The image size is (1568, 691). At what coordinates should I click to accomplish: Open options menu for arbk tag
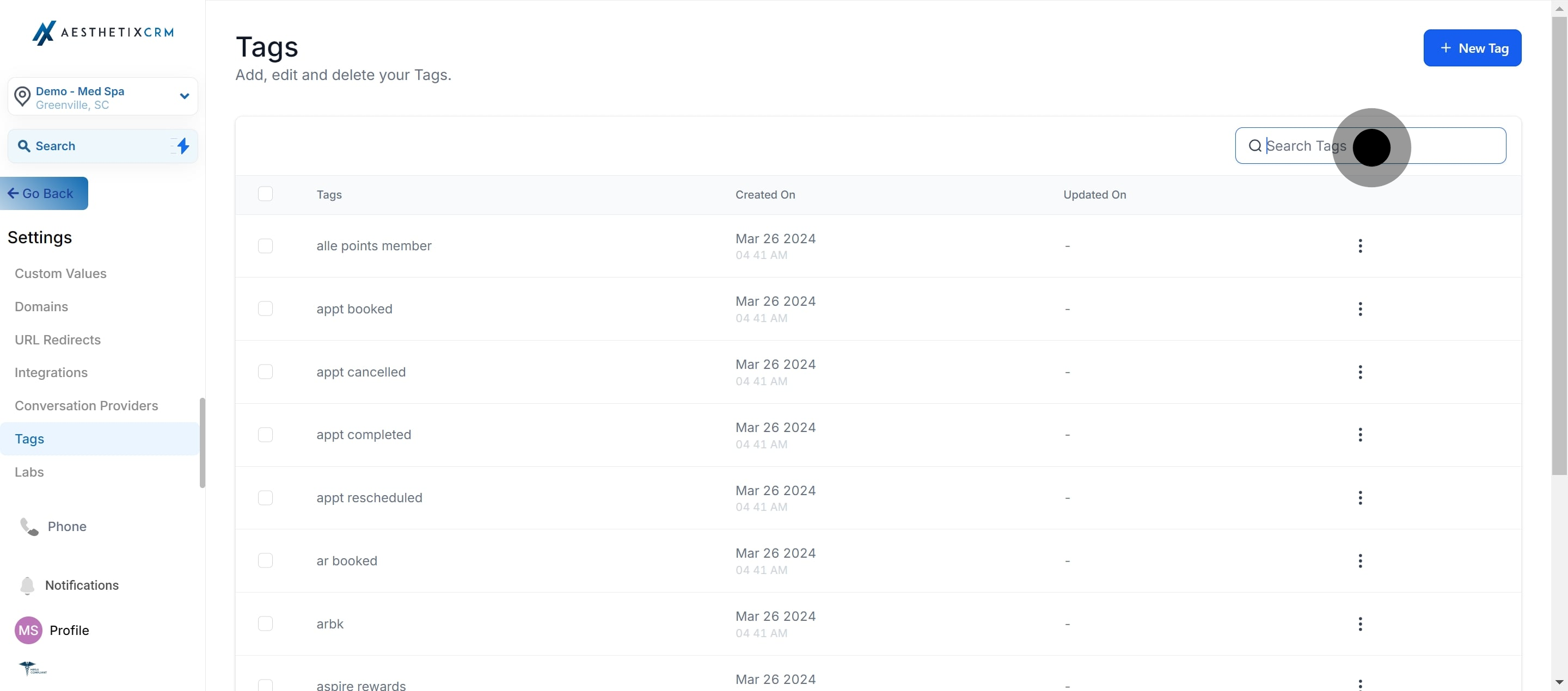pos(1360,624)
